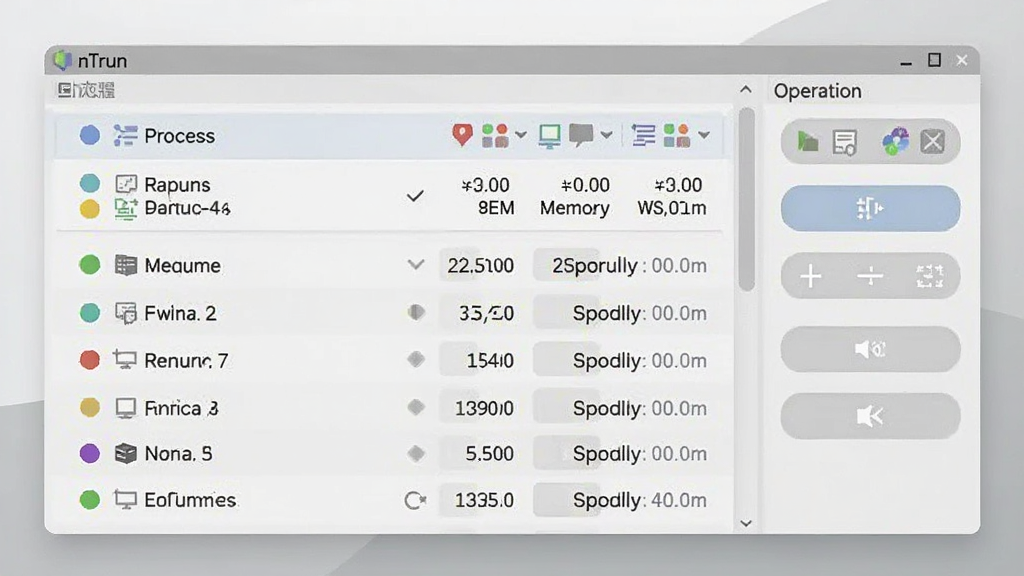This screenshot has width=1024, height=576.
Task: Click the vertical scrollbar thumb
Action: click(x=746, y=199)
